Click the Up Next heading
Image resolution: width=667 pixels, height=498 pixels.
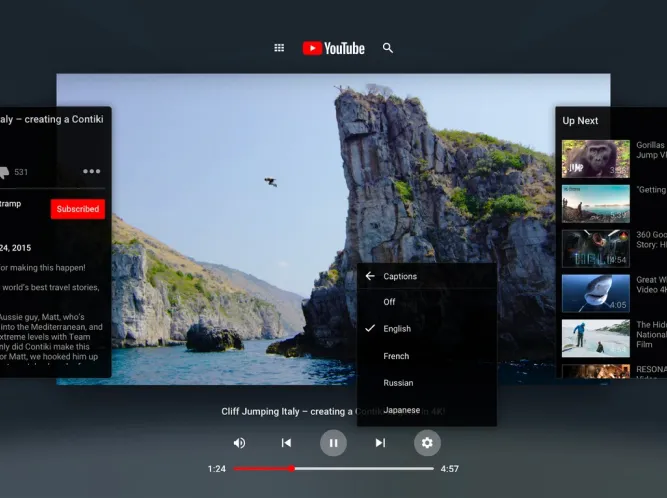point(580,121)
